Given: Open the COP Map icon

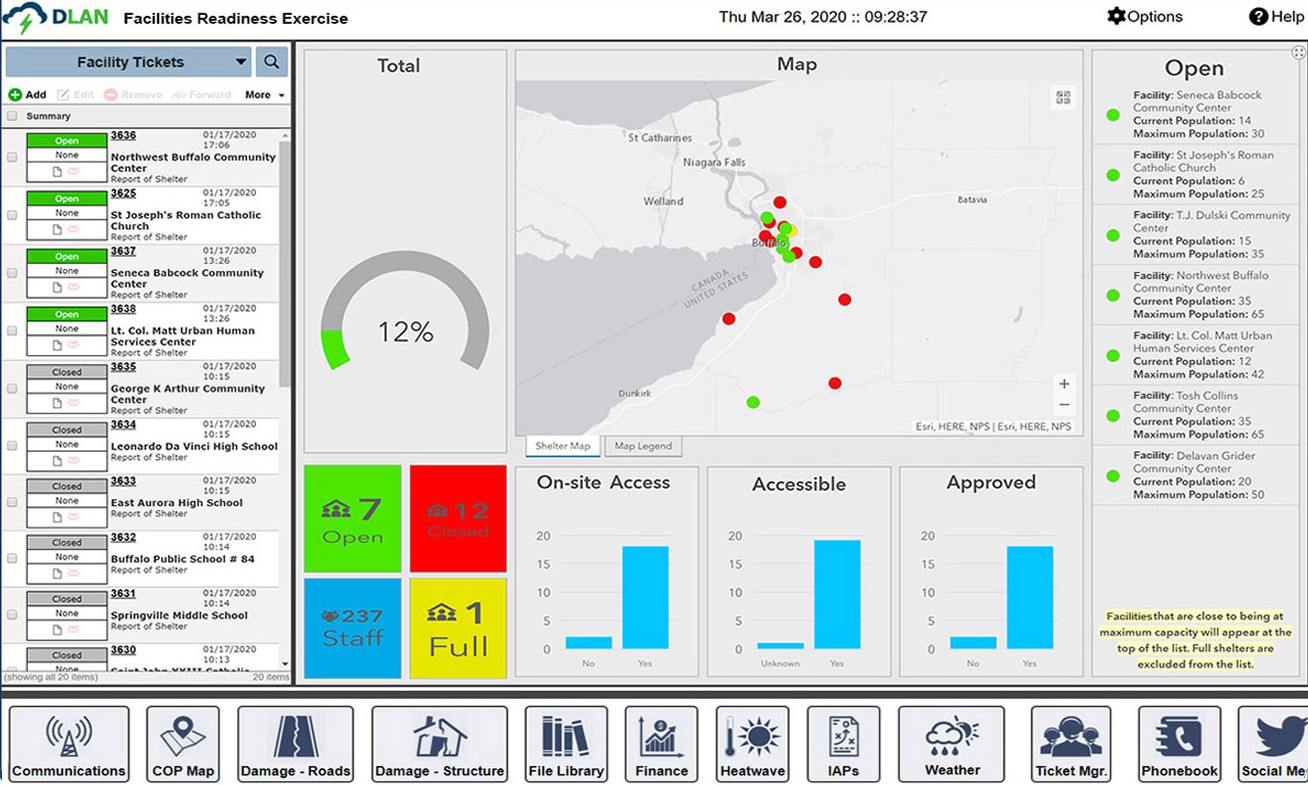Looking at the screenshot, I should [x=182, y=743].
